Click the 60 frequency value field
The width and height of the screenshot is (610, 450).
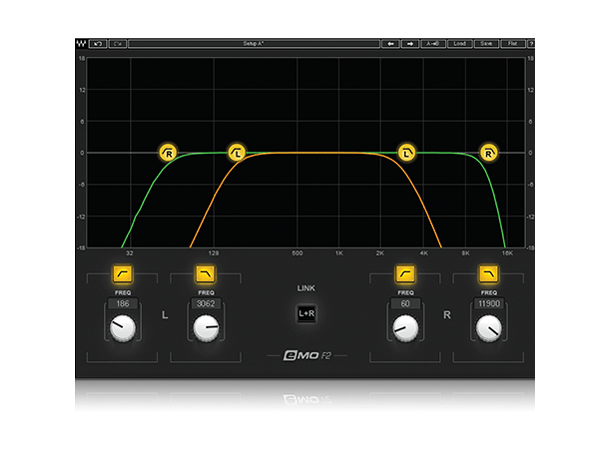(405, 304)
